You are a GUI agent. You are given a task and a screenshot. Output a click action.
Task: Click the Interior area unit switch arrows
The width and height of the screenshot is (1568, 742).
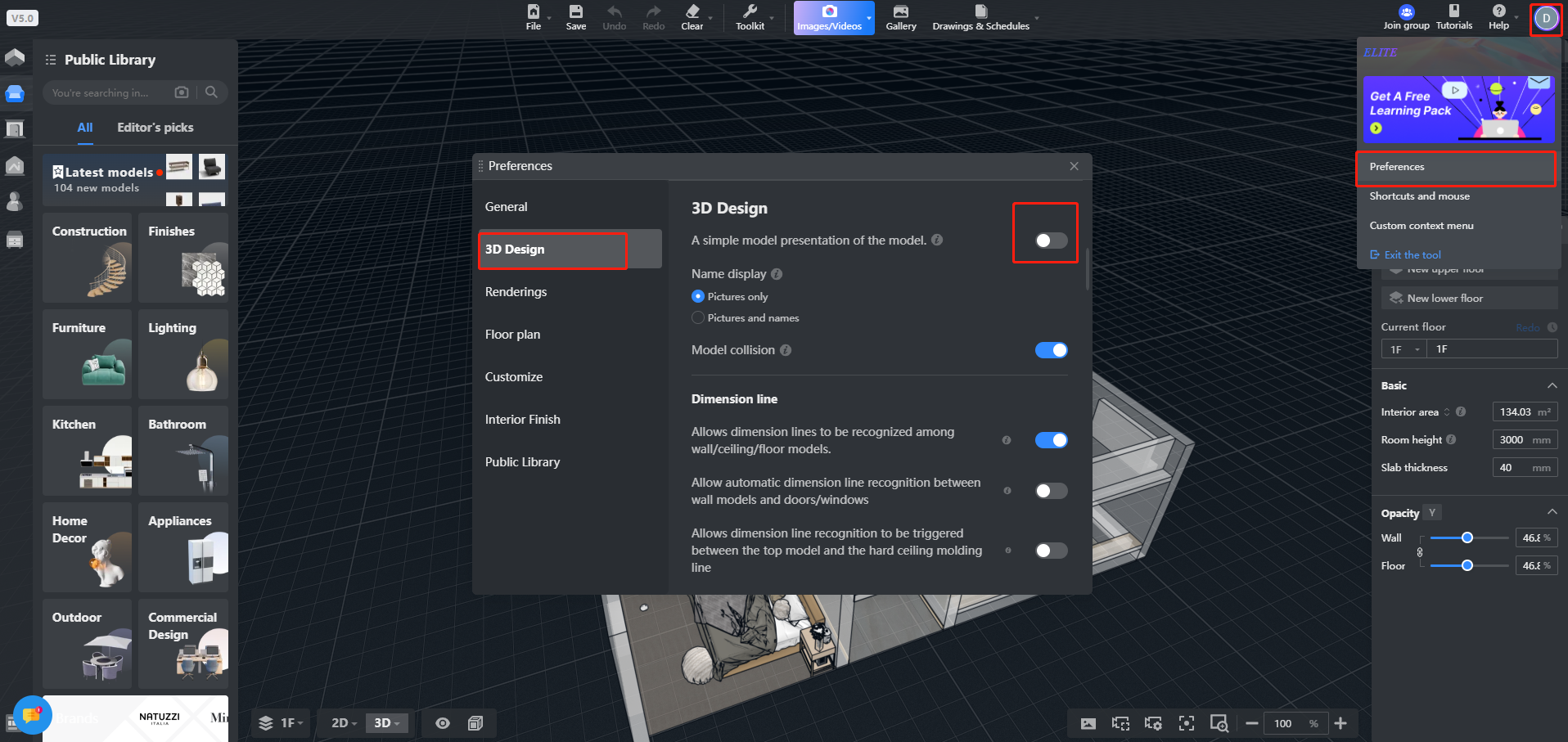[1447, 412]
